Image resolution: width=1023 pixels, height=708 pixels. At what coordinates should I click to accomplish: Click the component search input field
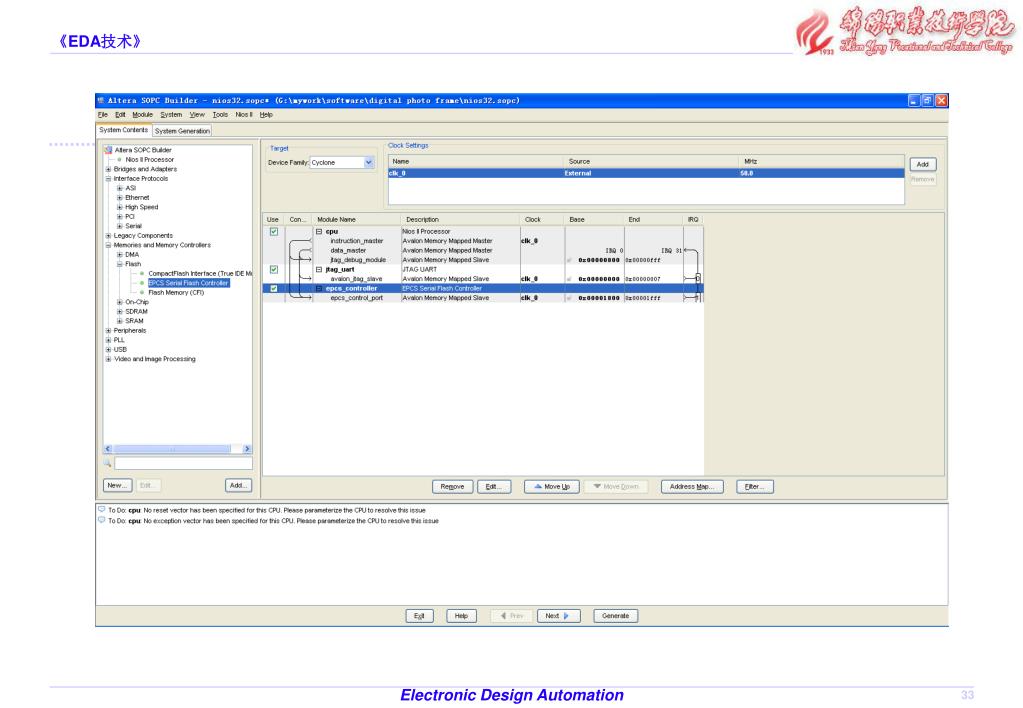click(x=183, y=463)
